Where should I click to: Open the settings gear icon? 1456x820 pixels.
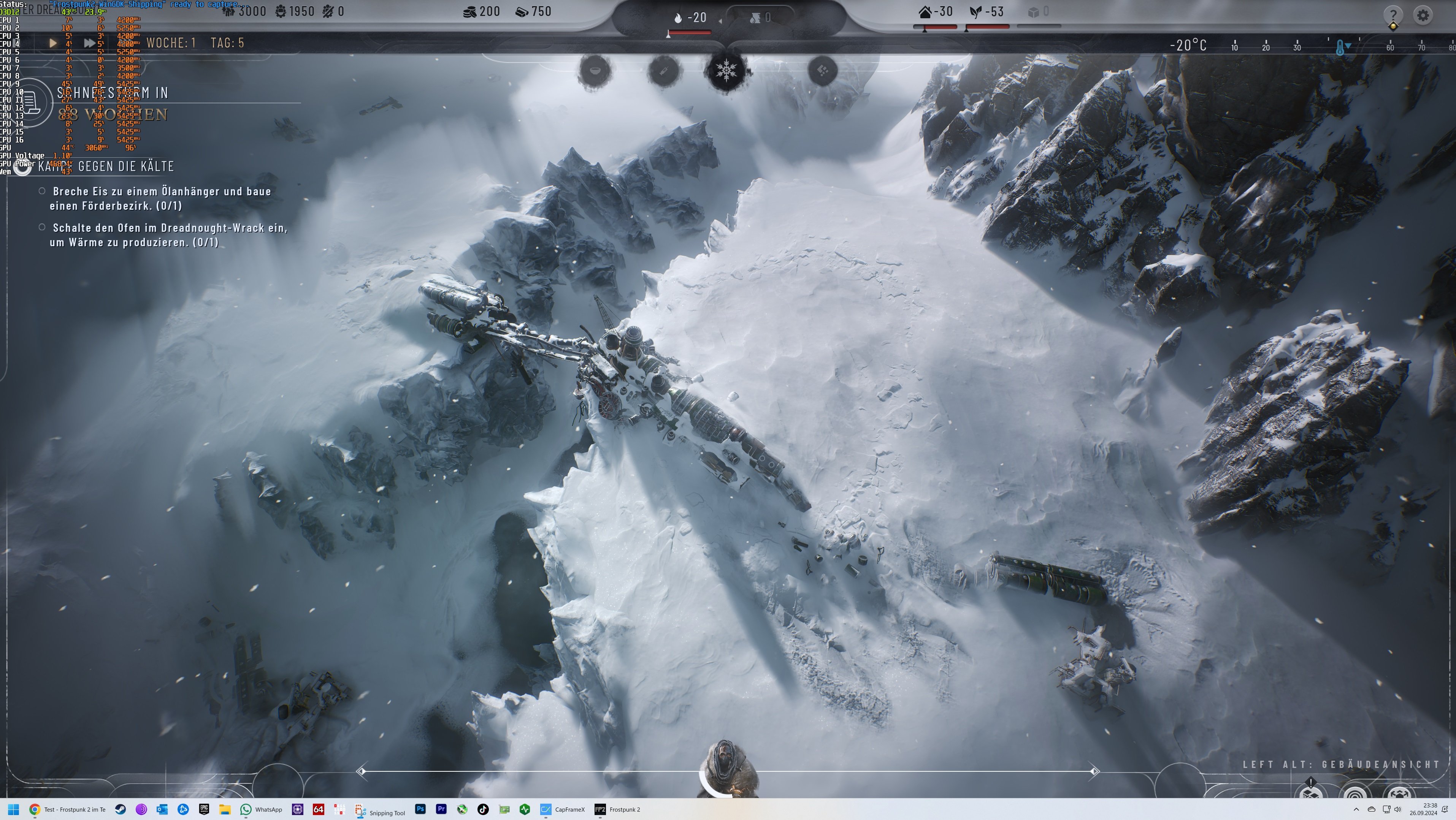1423,15
